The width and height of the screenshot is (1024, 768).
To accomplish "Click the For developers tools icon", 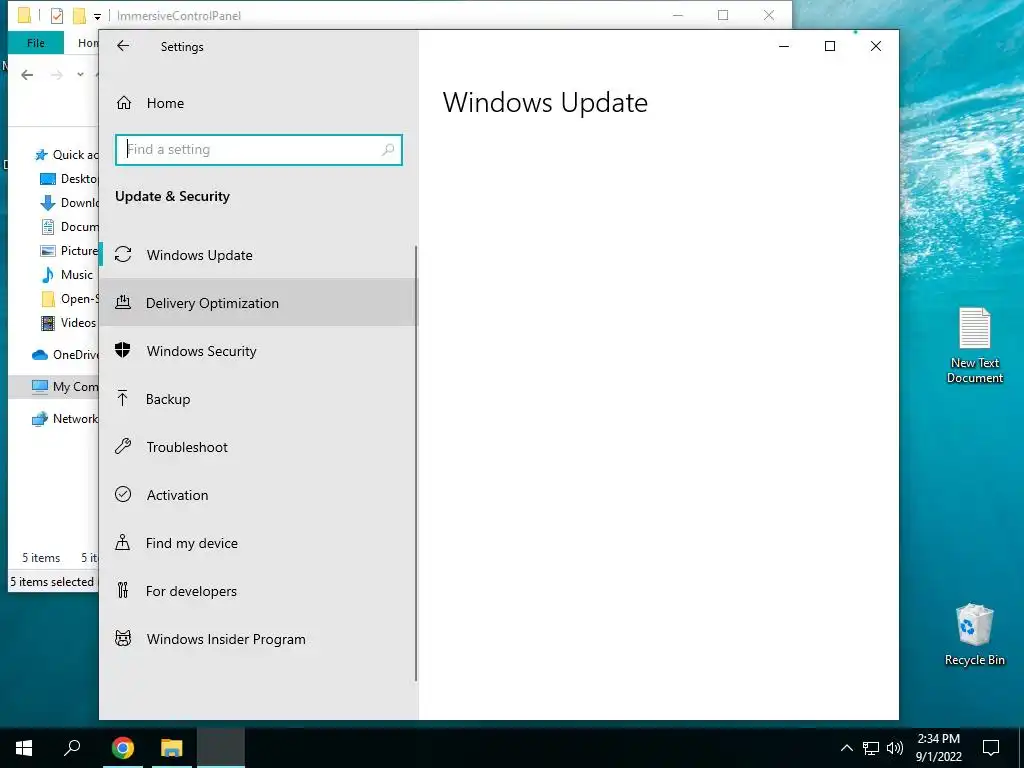I will 123,590.
